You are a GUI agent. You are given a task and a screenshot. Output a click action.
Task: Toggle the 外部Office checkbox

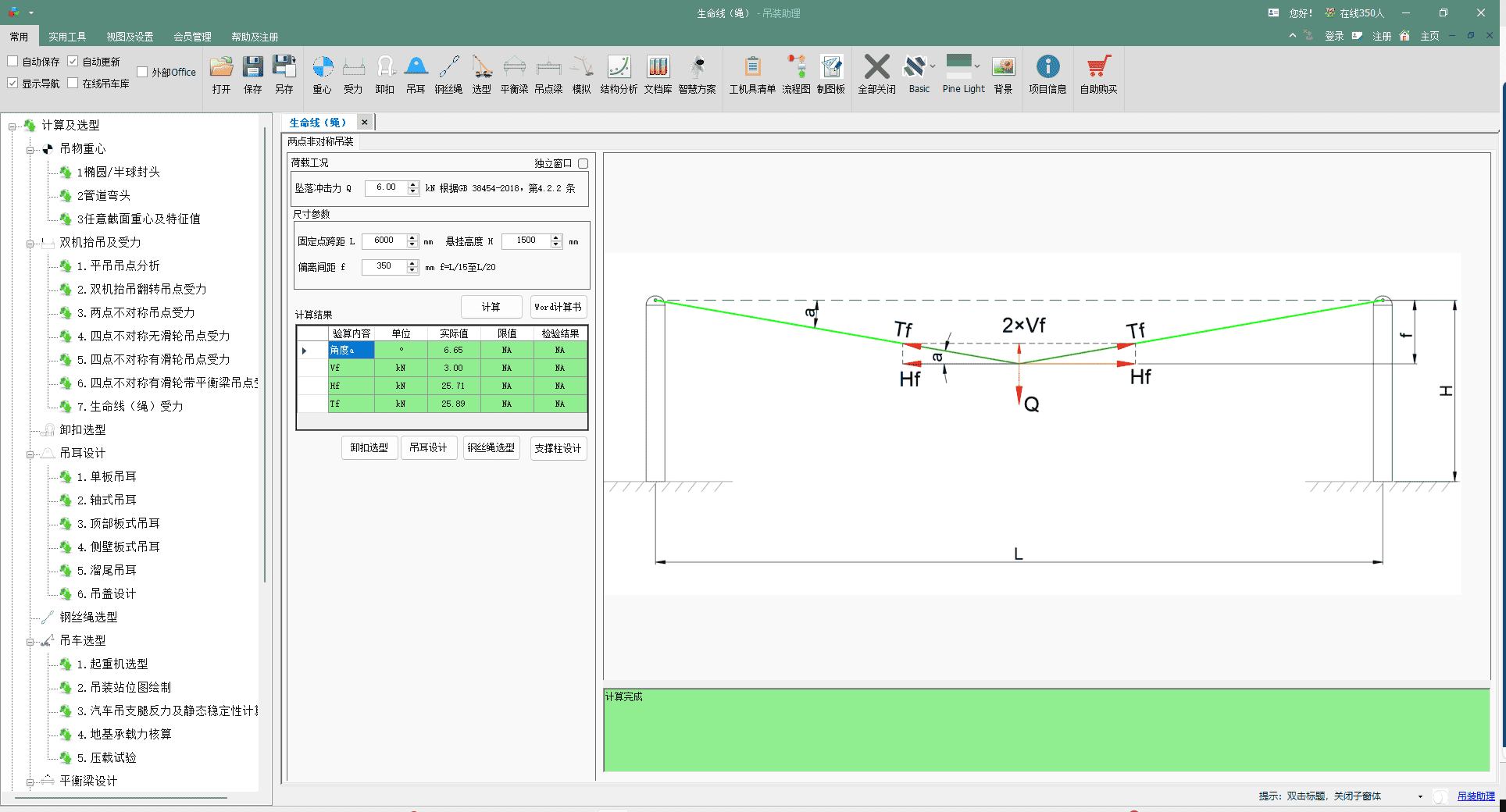(x=142, y=73)
